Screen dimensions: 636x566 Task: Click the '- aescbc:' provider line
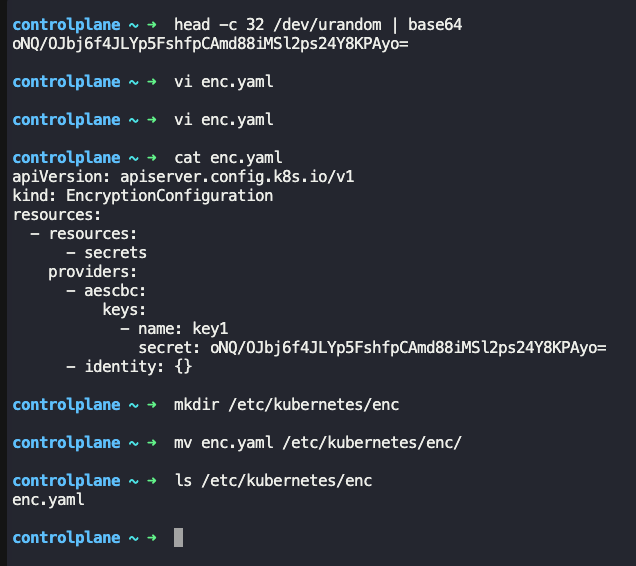106,291
